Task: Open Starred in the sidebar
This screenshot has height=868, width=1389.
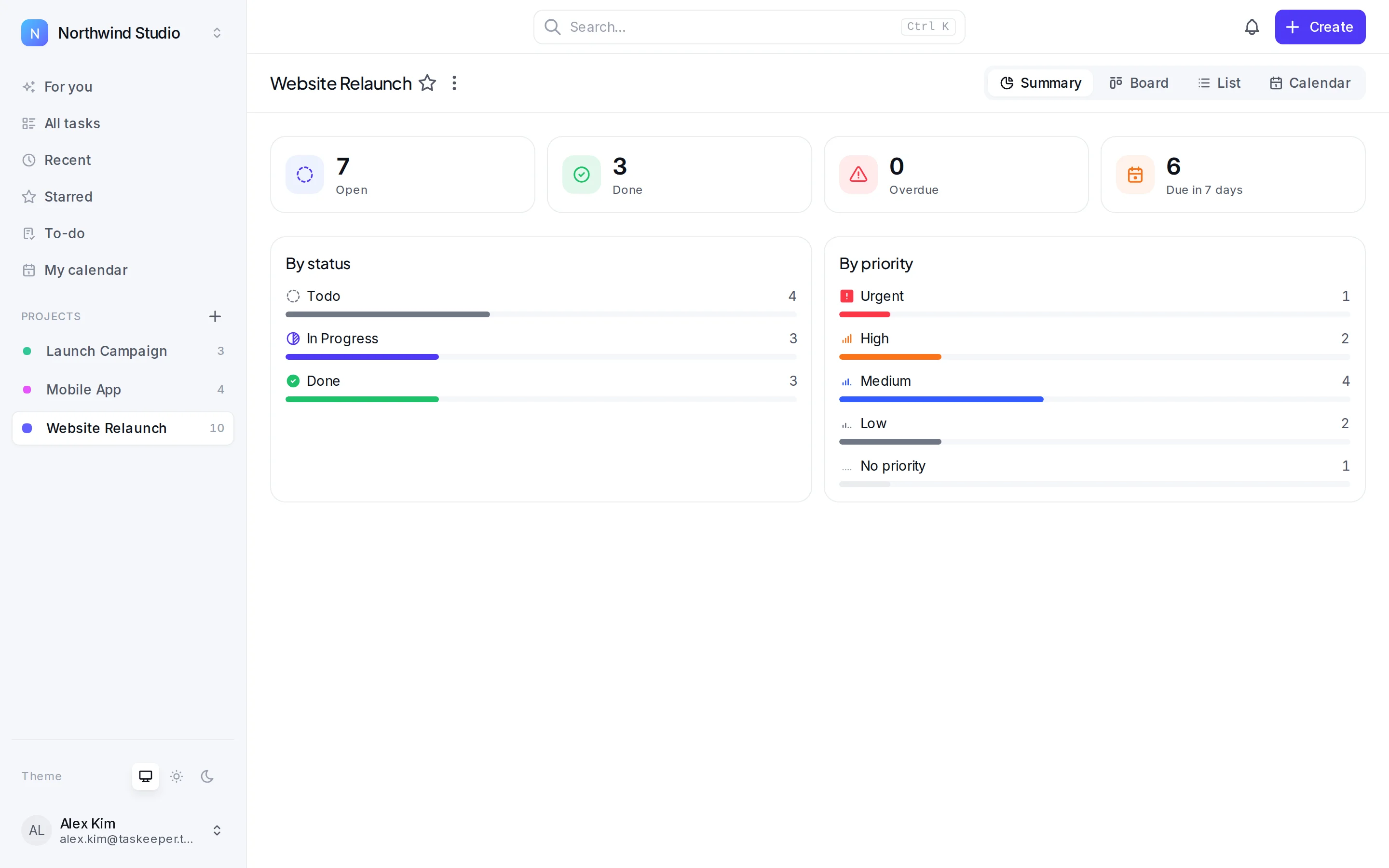Action: click(123, 197)
